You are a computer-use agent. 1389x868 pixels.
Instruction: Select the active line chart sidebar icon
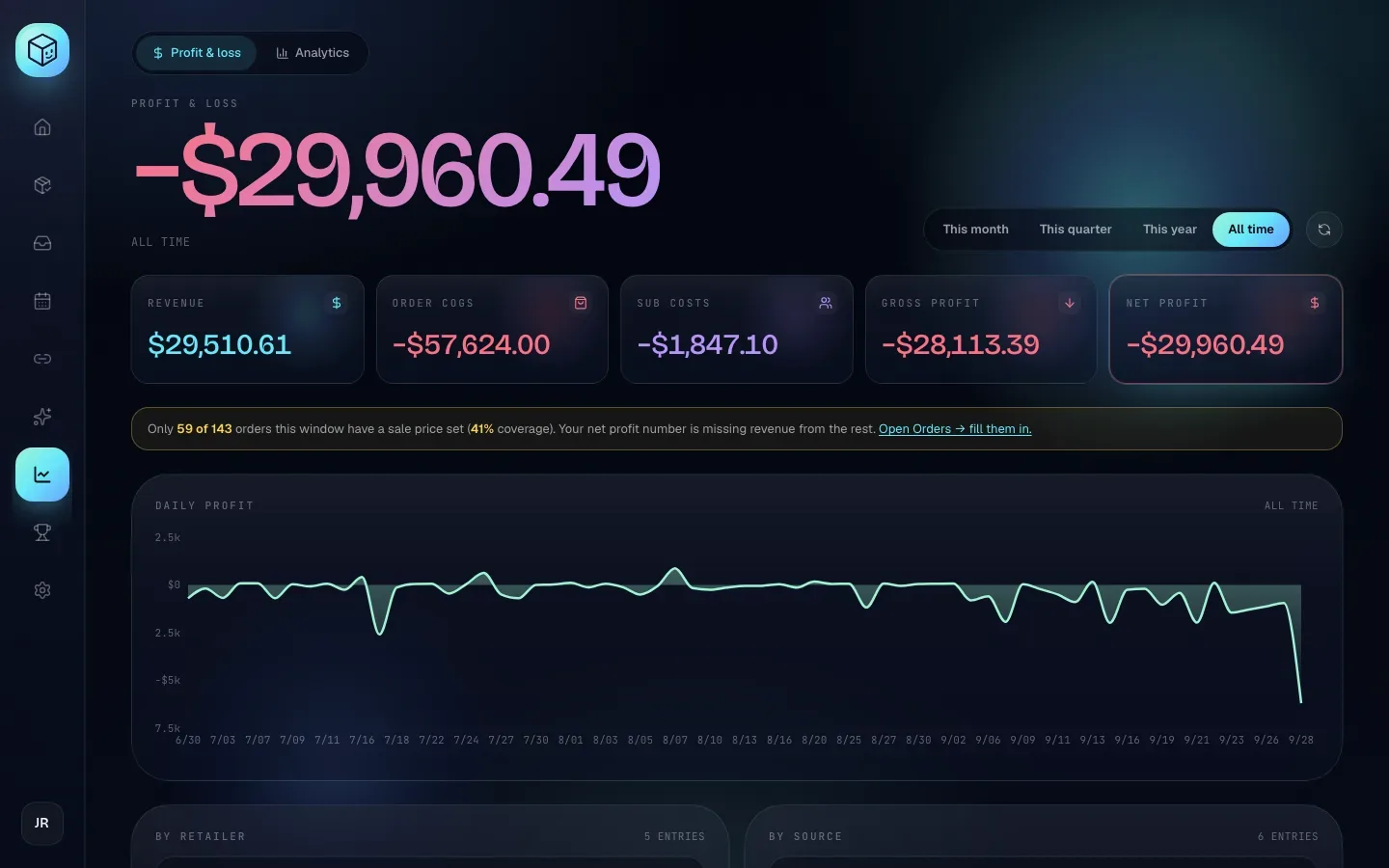pyautogui.click(x=42, y=475)
